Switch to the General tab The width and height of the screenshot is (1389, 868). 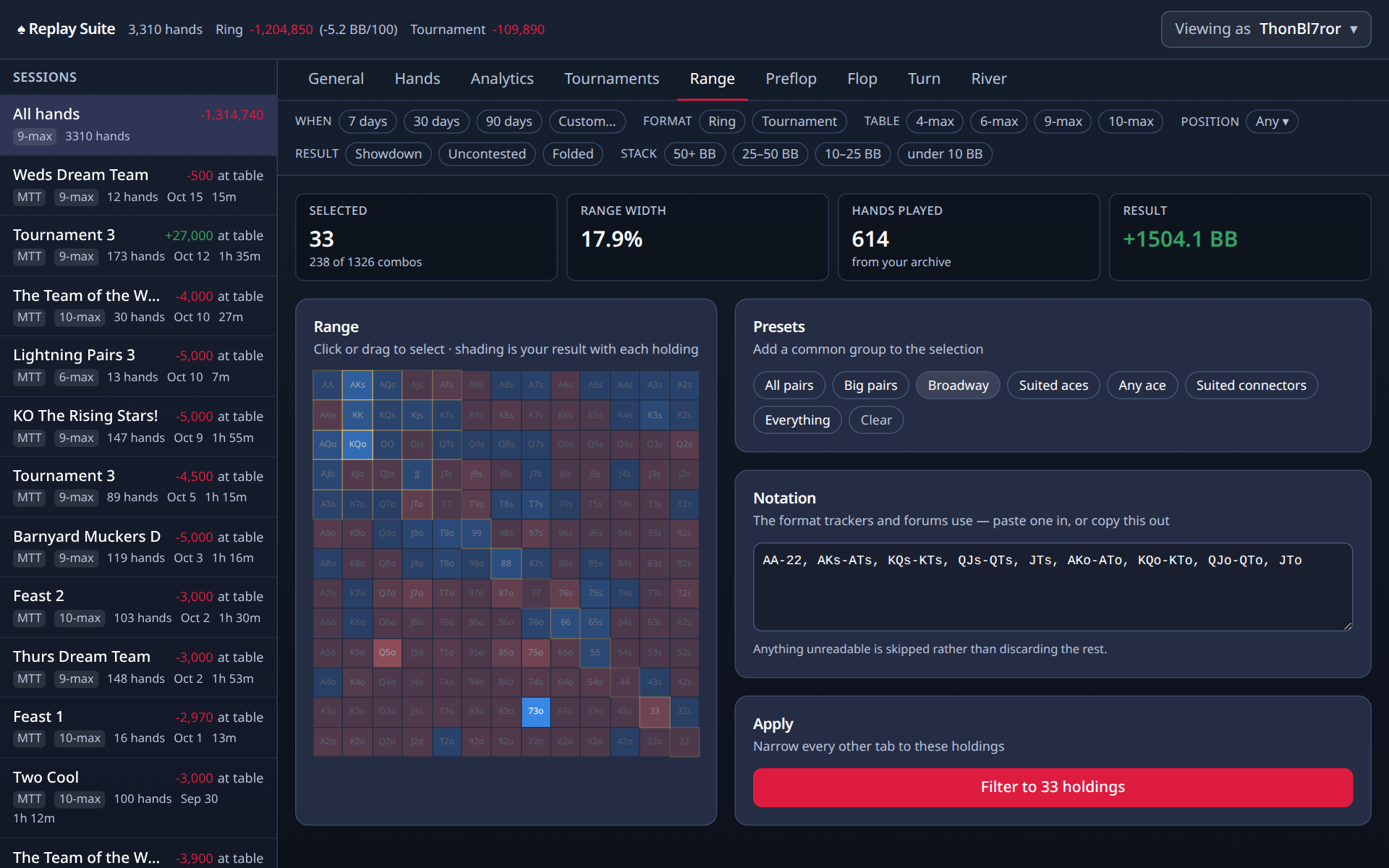[x=336, y=79]
